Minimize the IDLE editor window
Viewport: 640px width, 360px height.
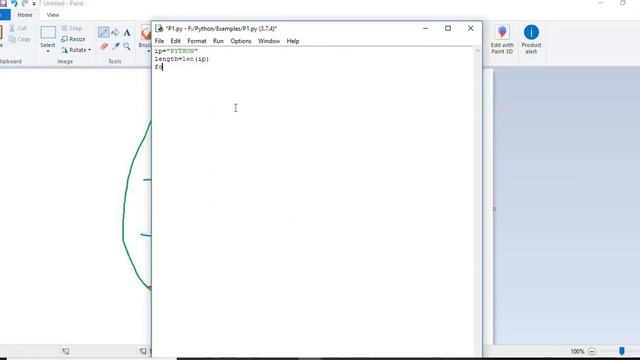tap(426, 28)
